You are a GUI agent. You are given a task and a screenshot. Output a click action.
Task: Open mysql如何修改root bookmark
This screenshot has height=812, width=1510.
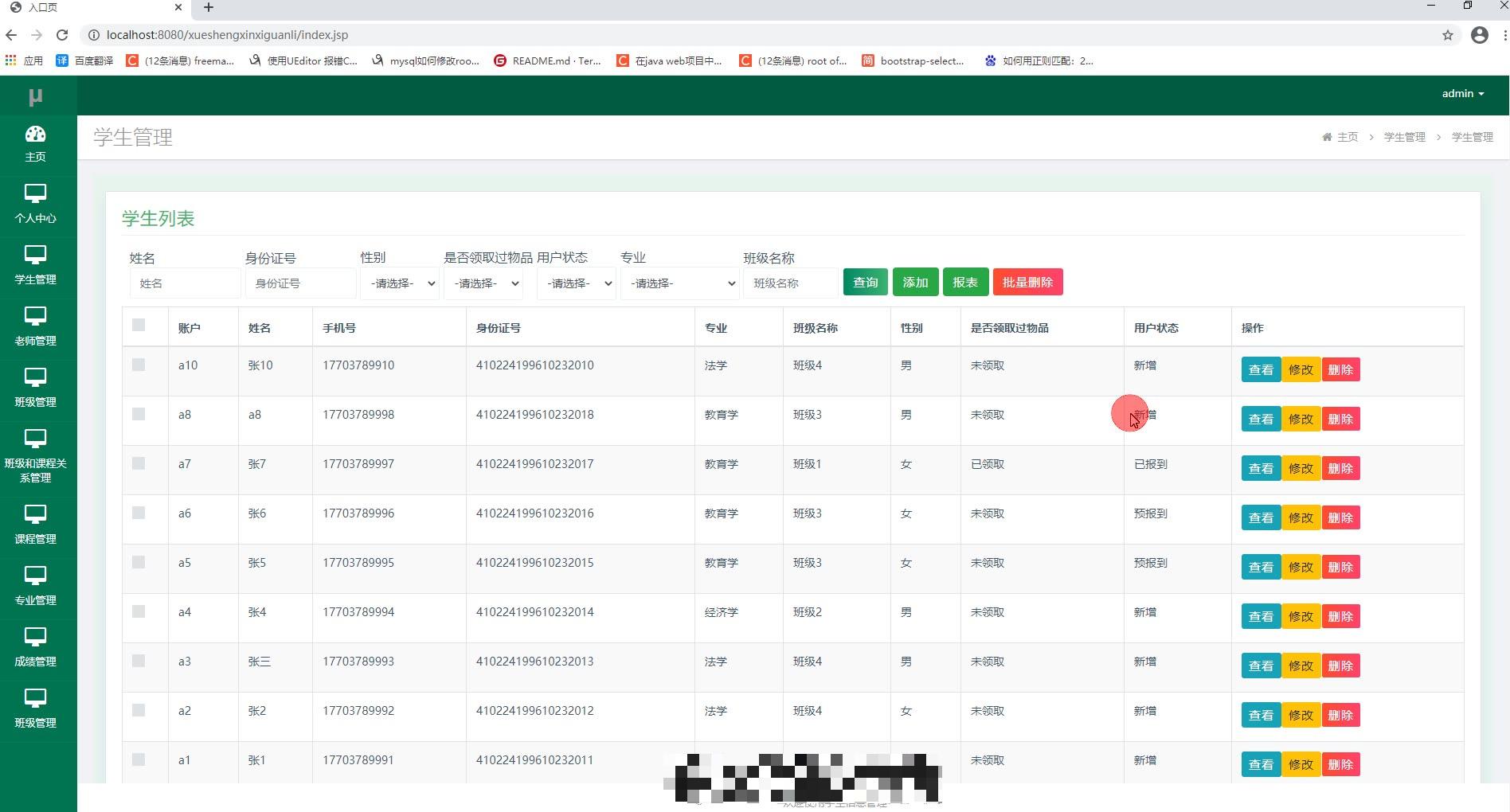pyautogui.click(x=425, y=61)
